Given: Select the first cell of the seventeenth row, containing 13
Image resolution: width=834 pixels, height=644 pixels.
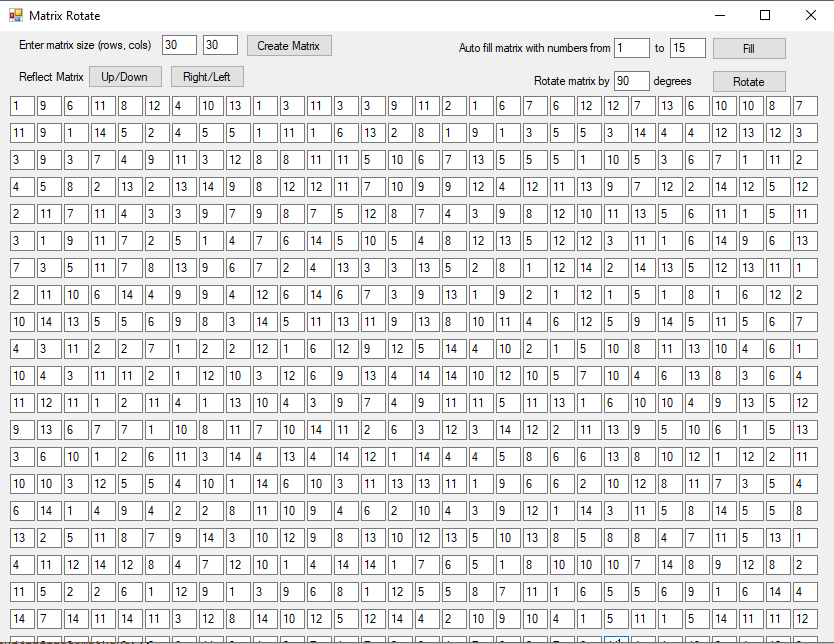Looking at the screenshot, I should point(22,538).
